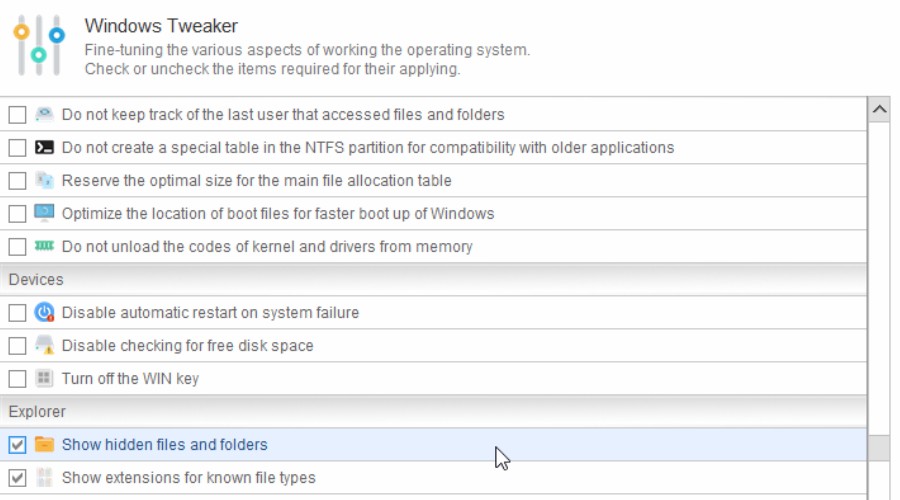Click the monitor icon for boot files optimization
Viewport: 900px width, 500px height.
pos(44,213)
